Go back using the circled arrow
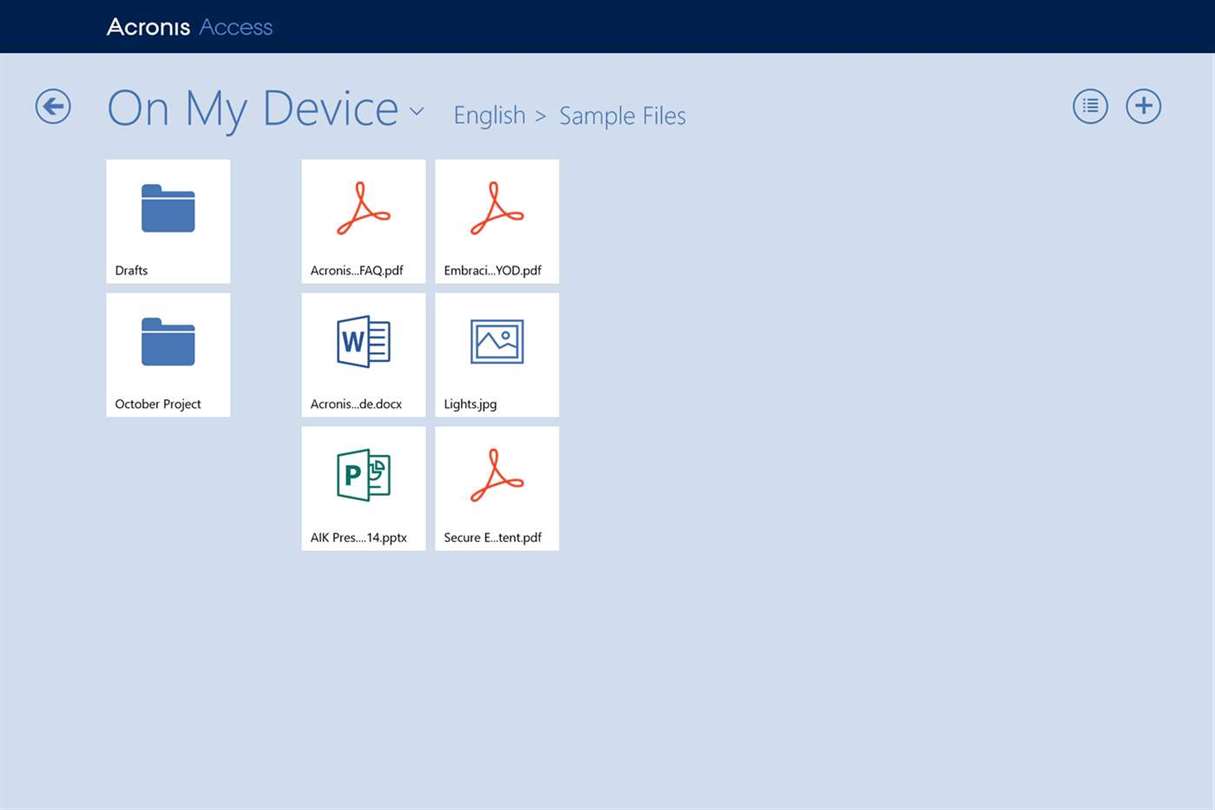1215x810 pixels. coord(53,106)
